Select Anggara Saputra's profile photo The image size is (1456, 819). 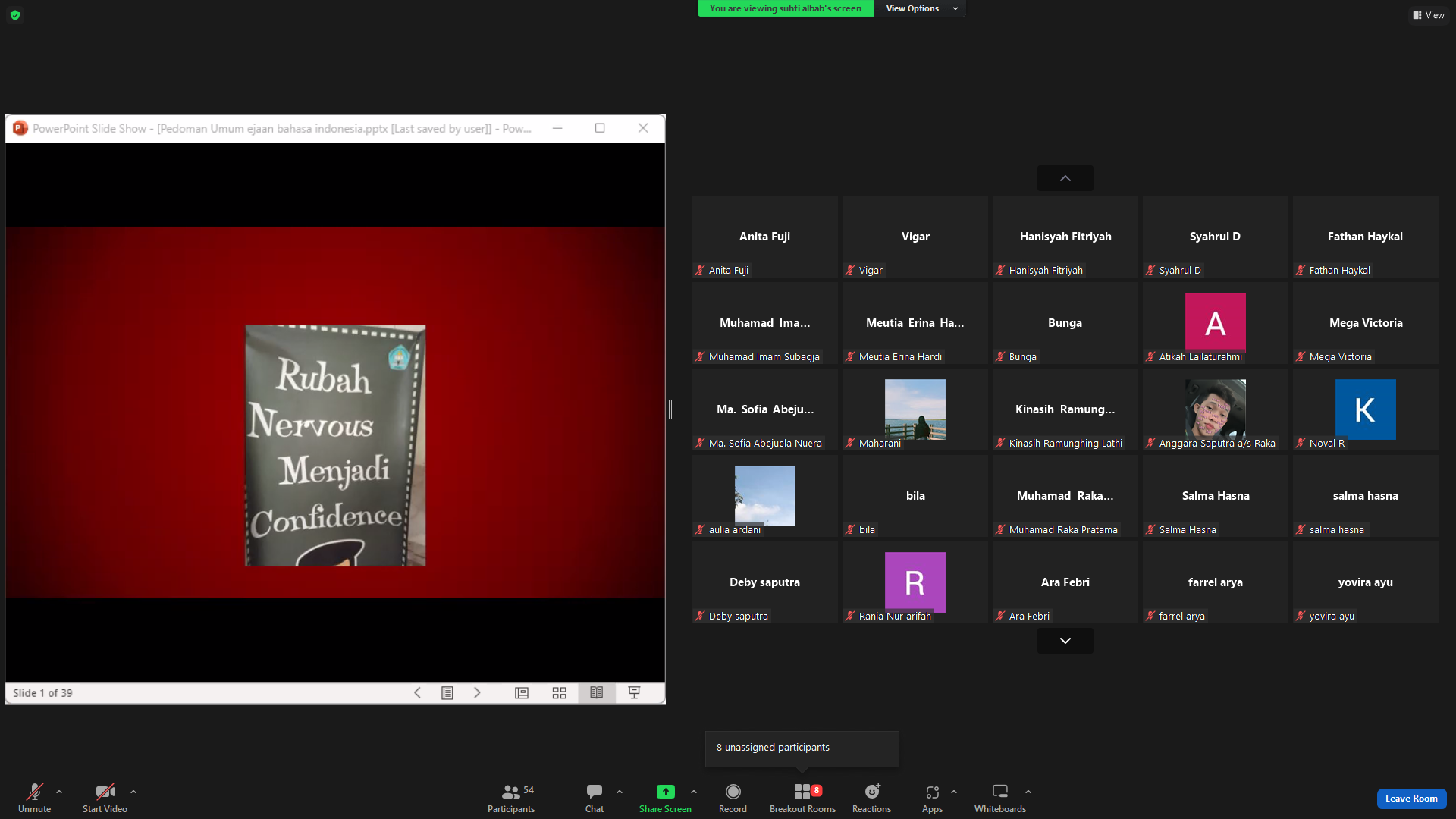pos(1216,409)
